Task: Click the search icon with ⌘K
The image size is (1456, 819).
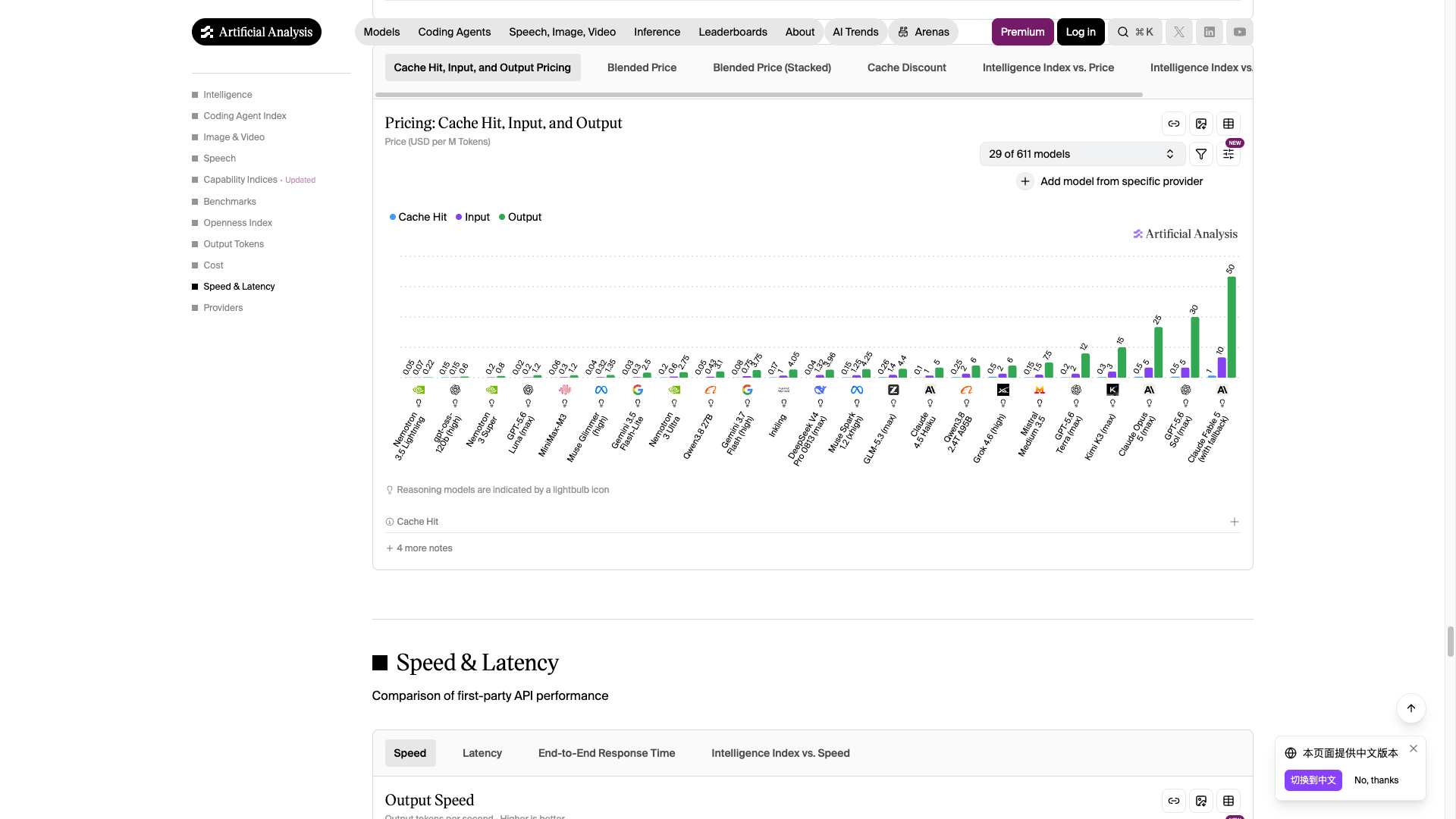Action: point(1134,32)
